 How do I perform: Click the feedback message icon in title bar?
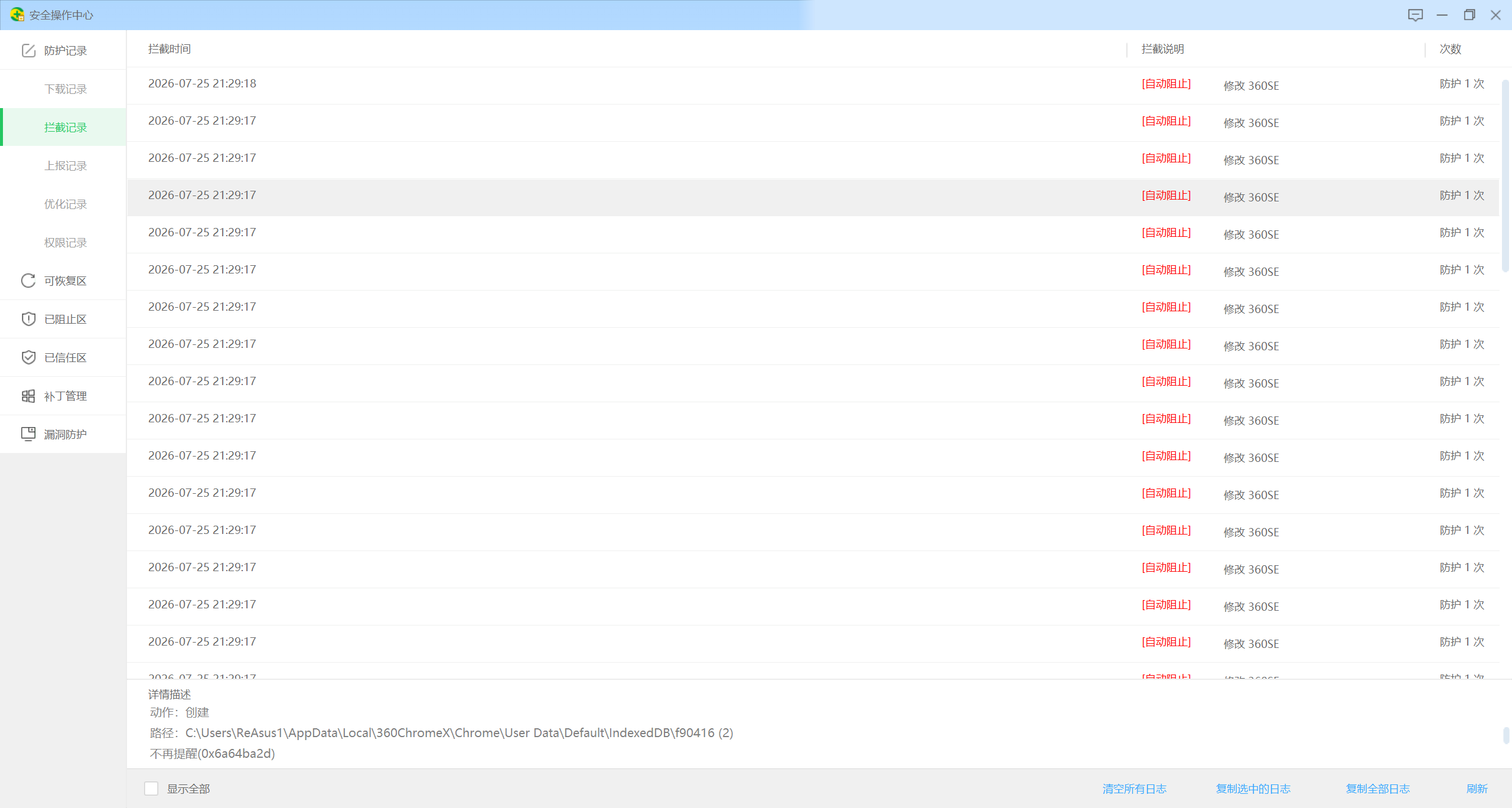click(1415, 15)
